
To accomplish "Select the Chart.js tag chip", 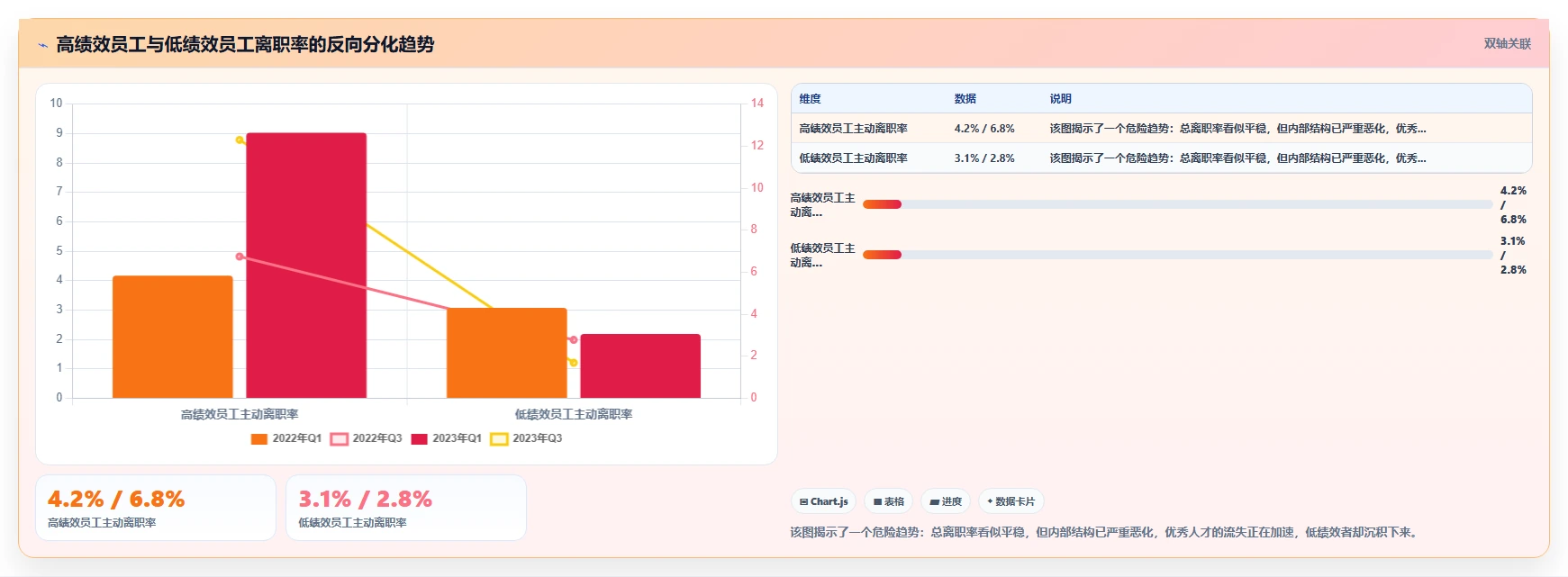I will [823, 501].
